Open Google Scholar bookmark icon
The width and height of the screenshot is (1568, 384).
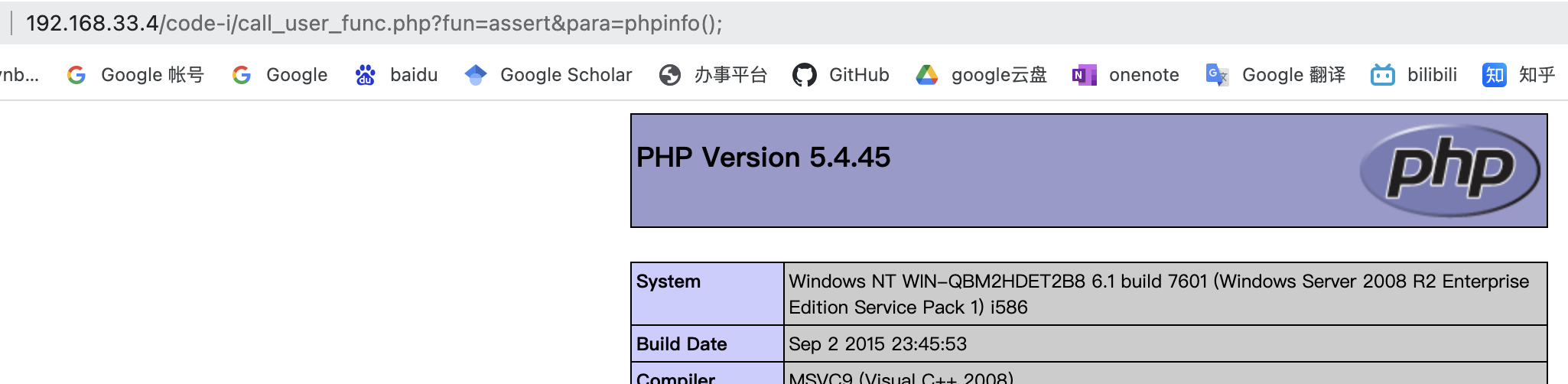[476, 75]
